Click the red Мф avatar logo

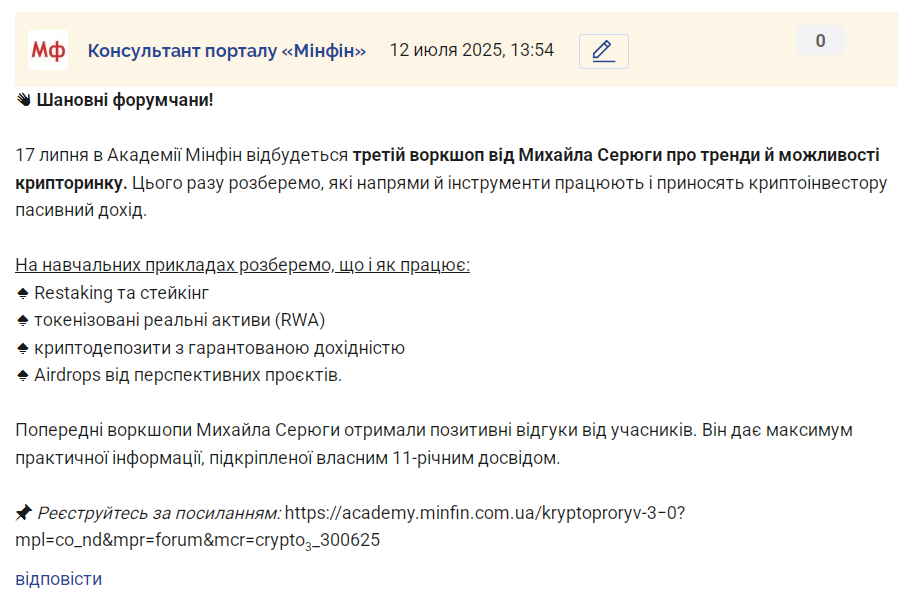click(48, 50)
